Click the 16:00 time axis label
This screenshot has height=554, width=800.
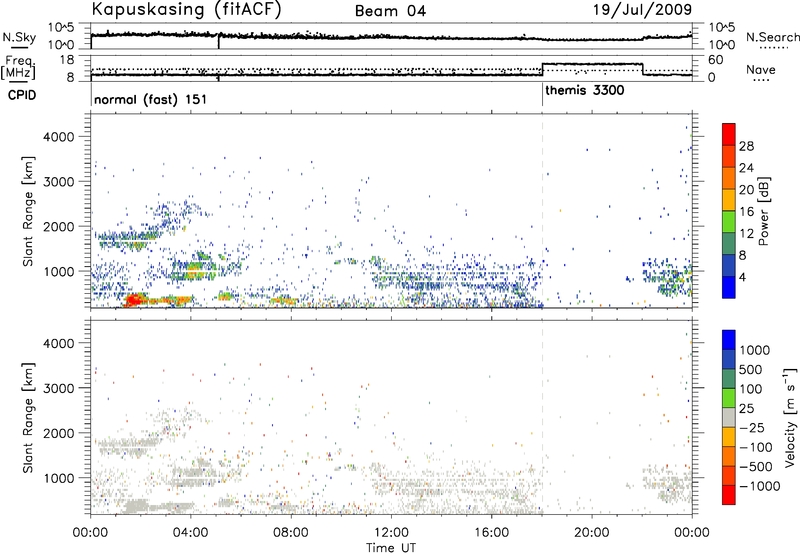click(x=491, y=533)
